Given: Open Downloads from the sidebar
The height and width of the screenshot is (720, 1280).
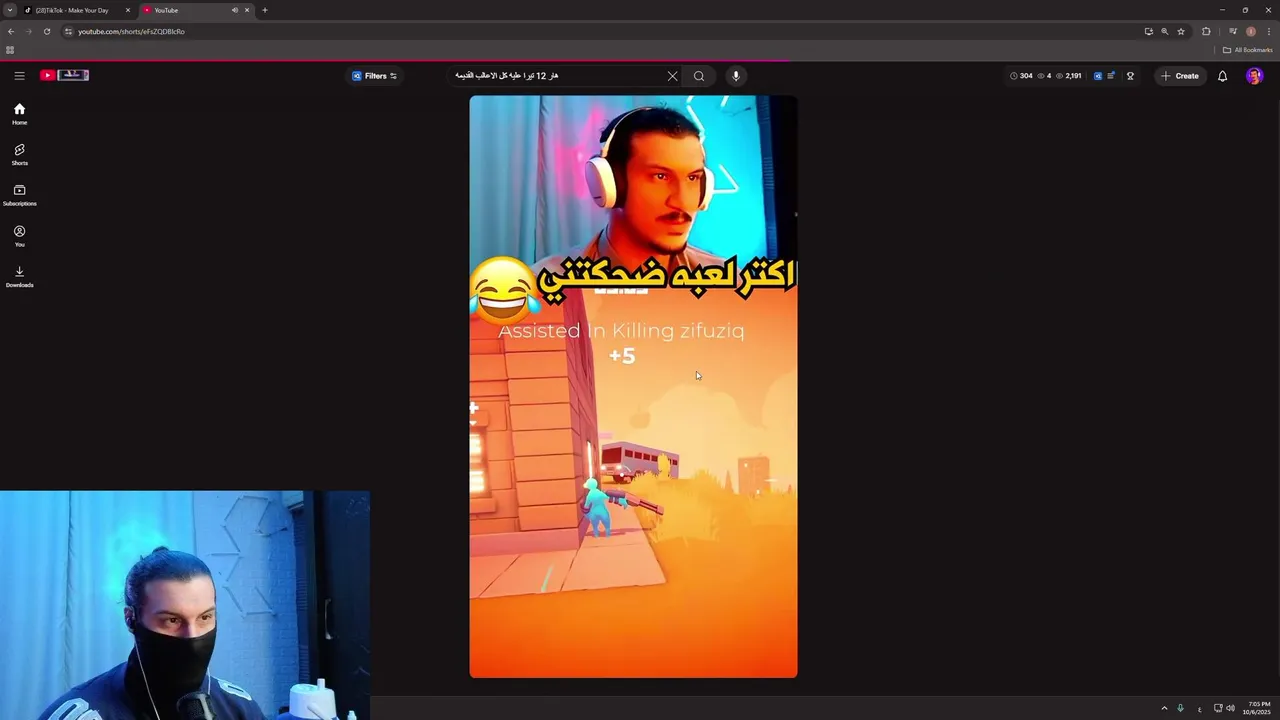Looking at the screenshot, I should pos(19,277).
